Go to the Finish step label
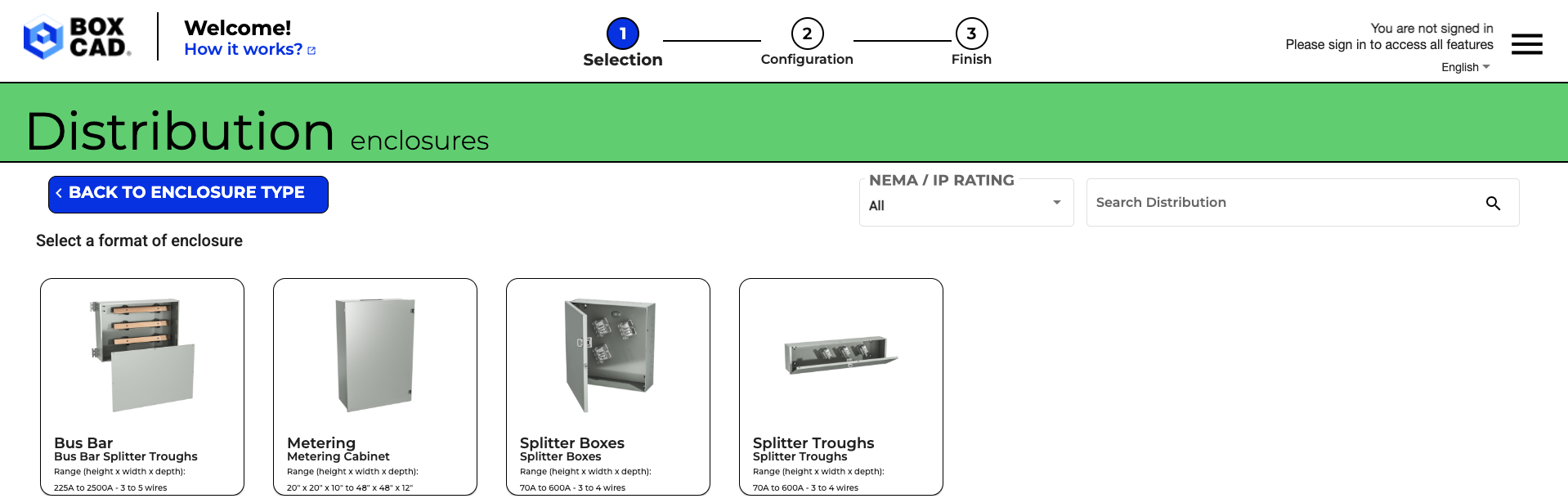 tap(971, 59)
